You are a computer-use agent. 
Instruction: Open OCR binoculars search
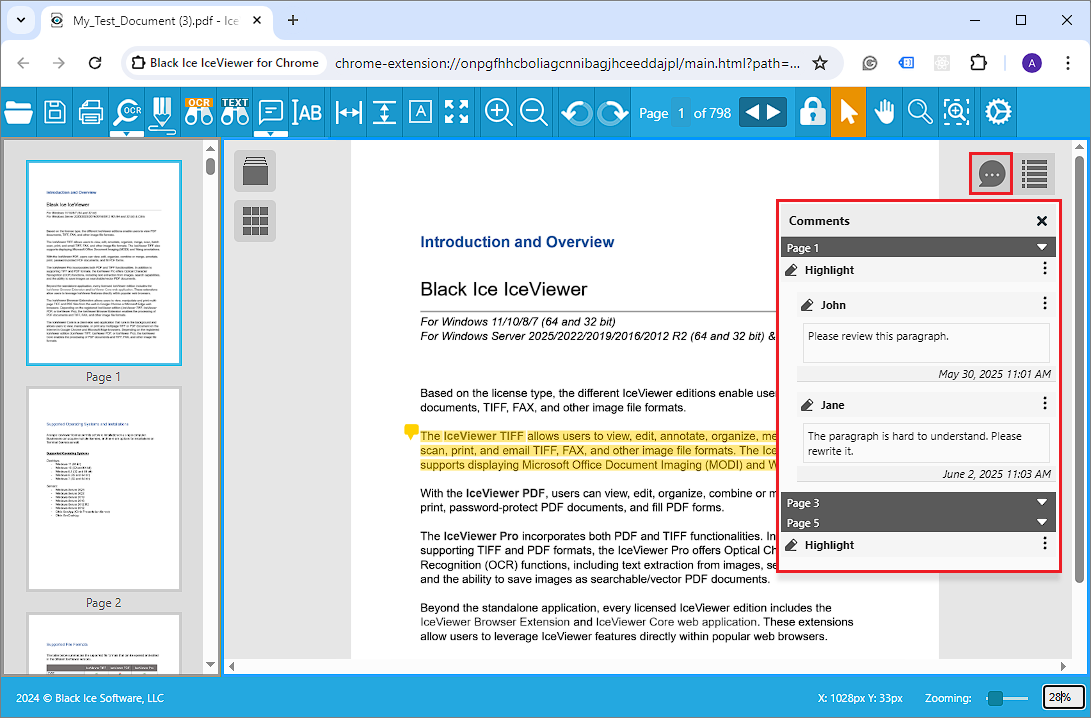point(198,111)
